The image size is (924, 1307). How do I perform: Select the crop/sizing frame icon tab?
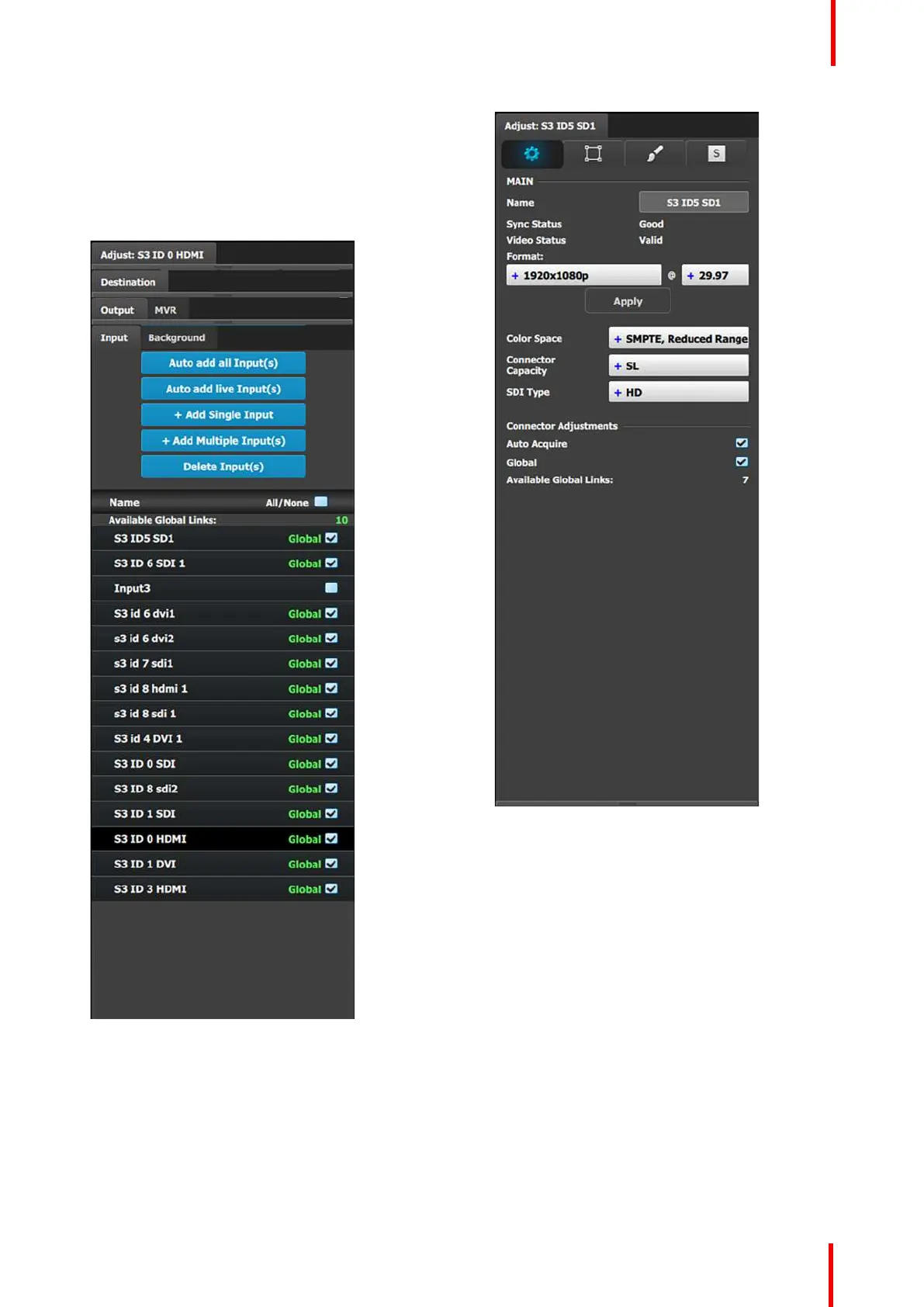593,154
